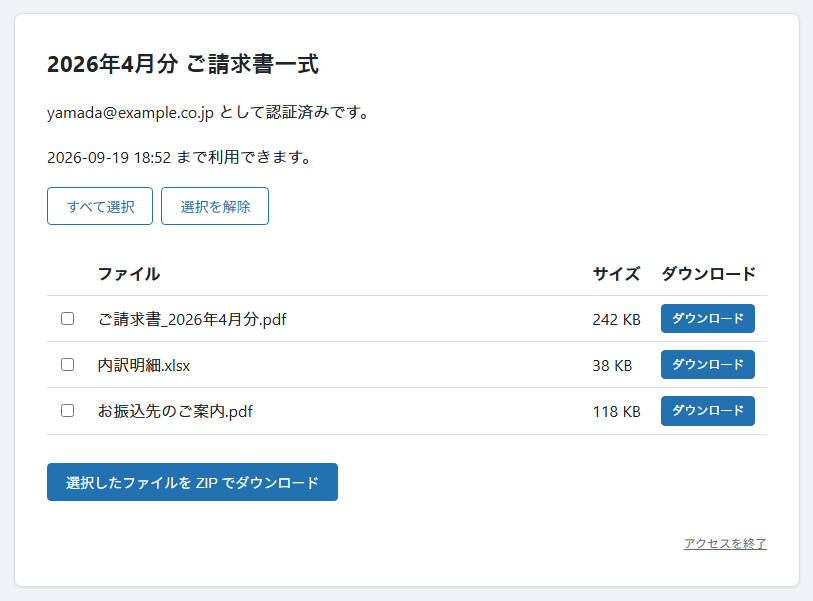The width and height of the screenshot is (813, 601).
Task: Click file name ご請求書_2026年4月分.pdf
Action: [x=192, y=319]
